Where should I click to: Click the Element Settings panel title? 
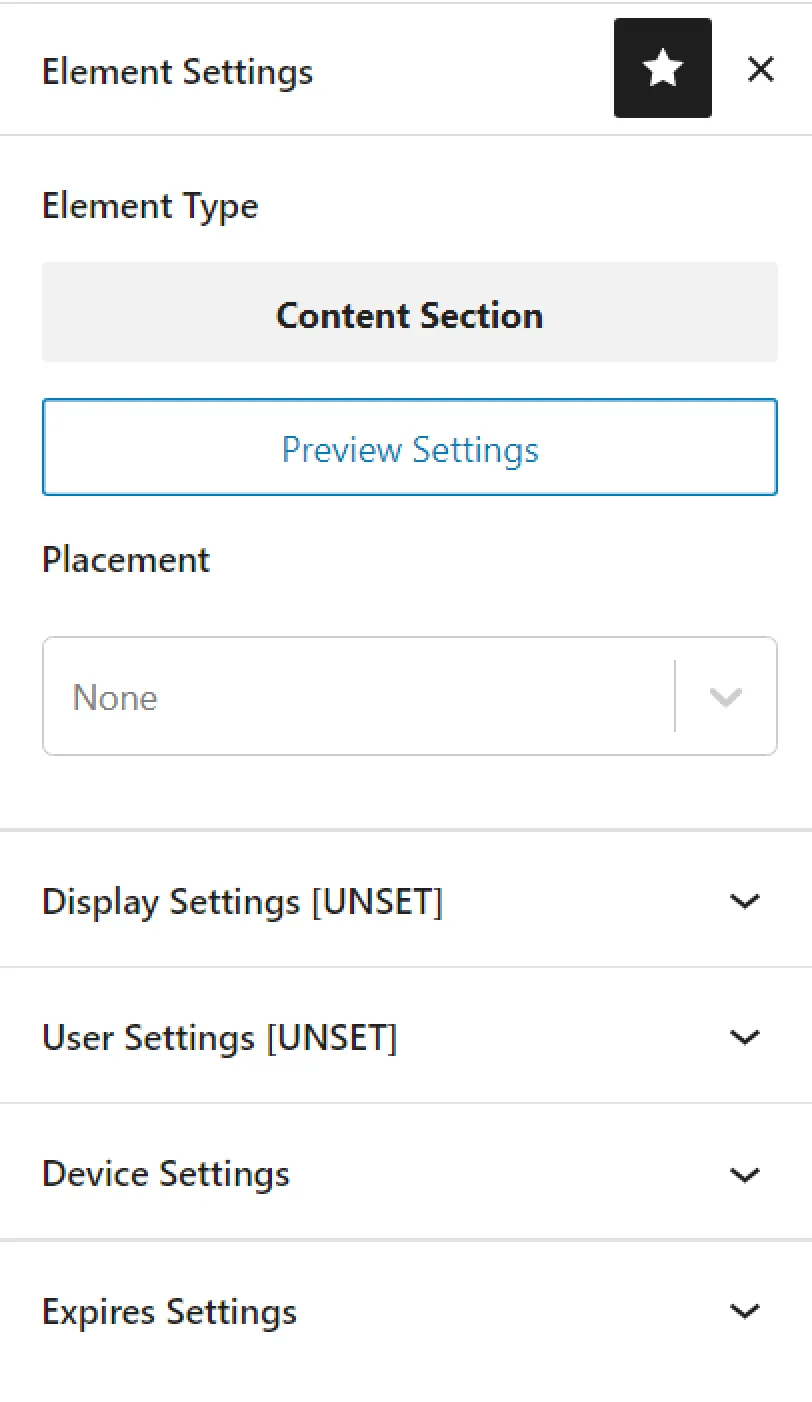point(177,71)
